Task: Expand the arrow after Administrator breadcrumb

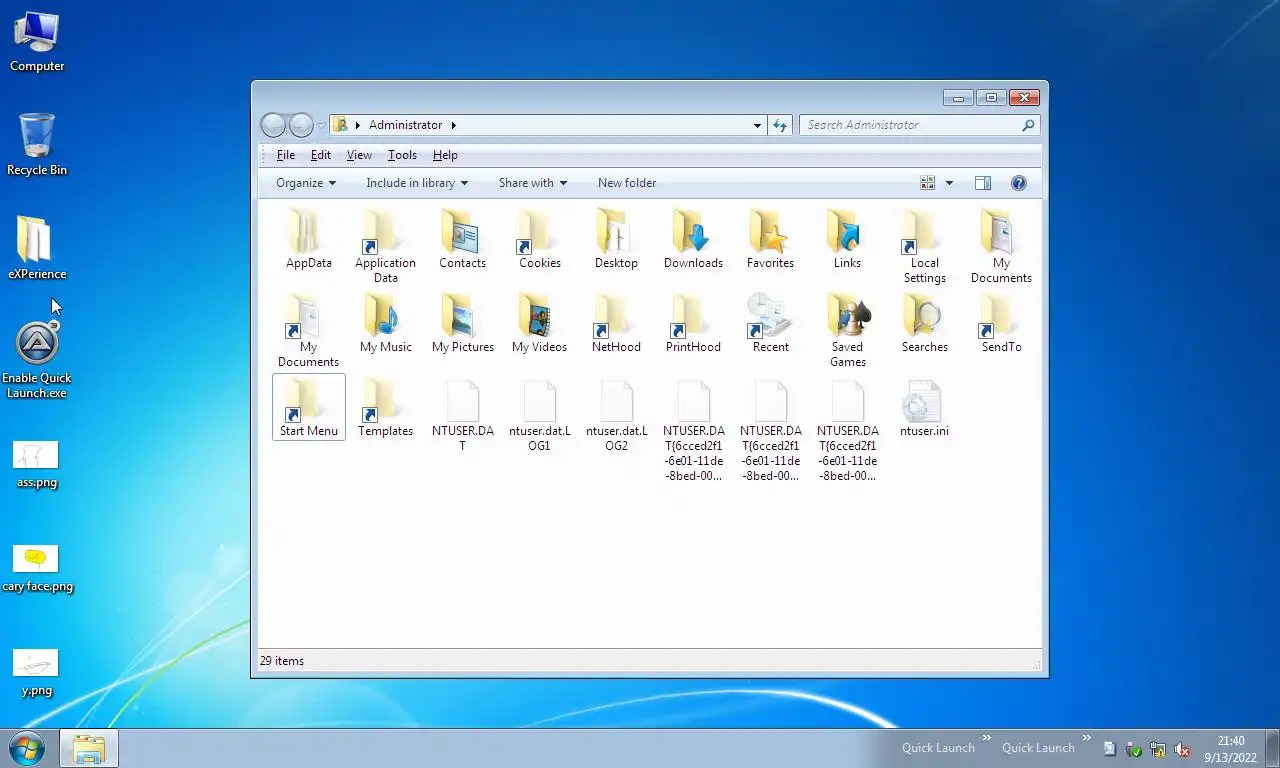Action: (453, 125)
